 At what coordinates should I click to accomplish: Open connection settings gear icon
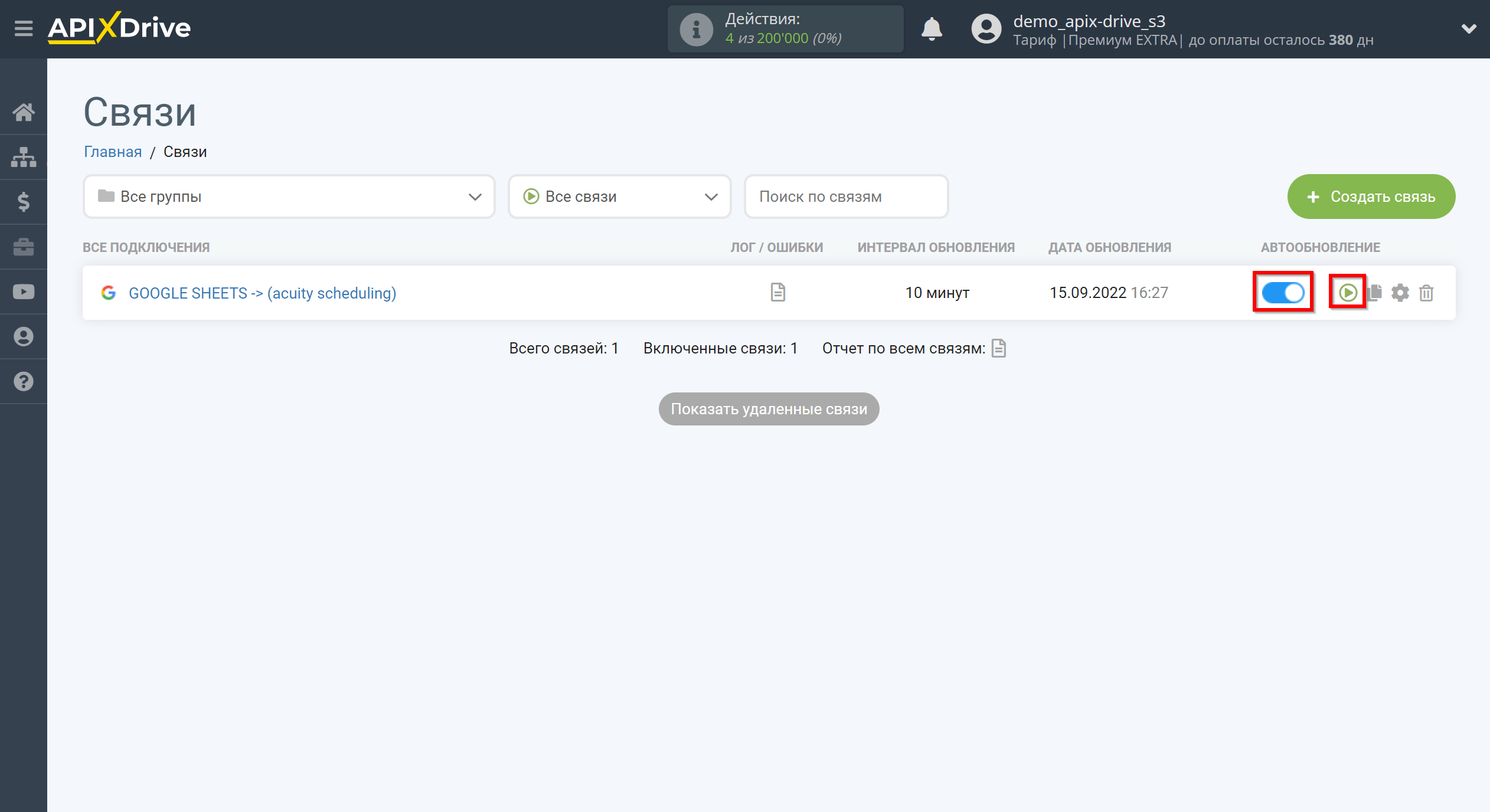1400,293
